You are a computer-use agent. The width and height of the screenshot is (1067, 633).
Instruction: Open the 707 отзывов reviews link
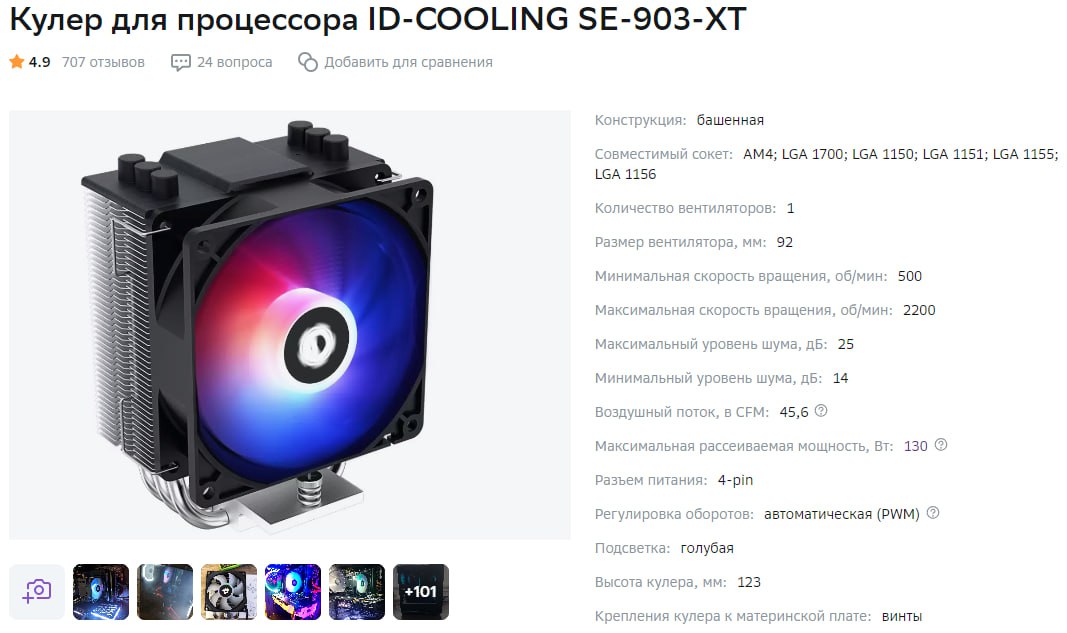click(103, 62)
